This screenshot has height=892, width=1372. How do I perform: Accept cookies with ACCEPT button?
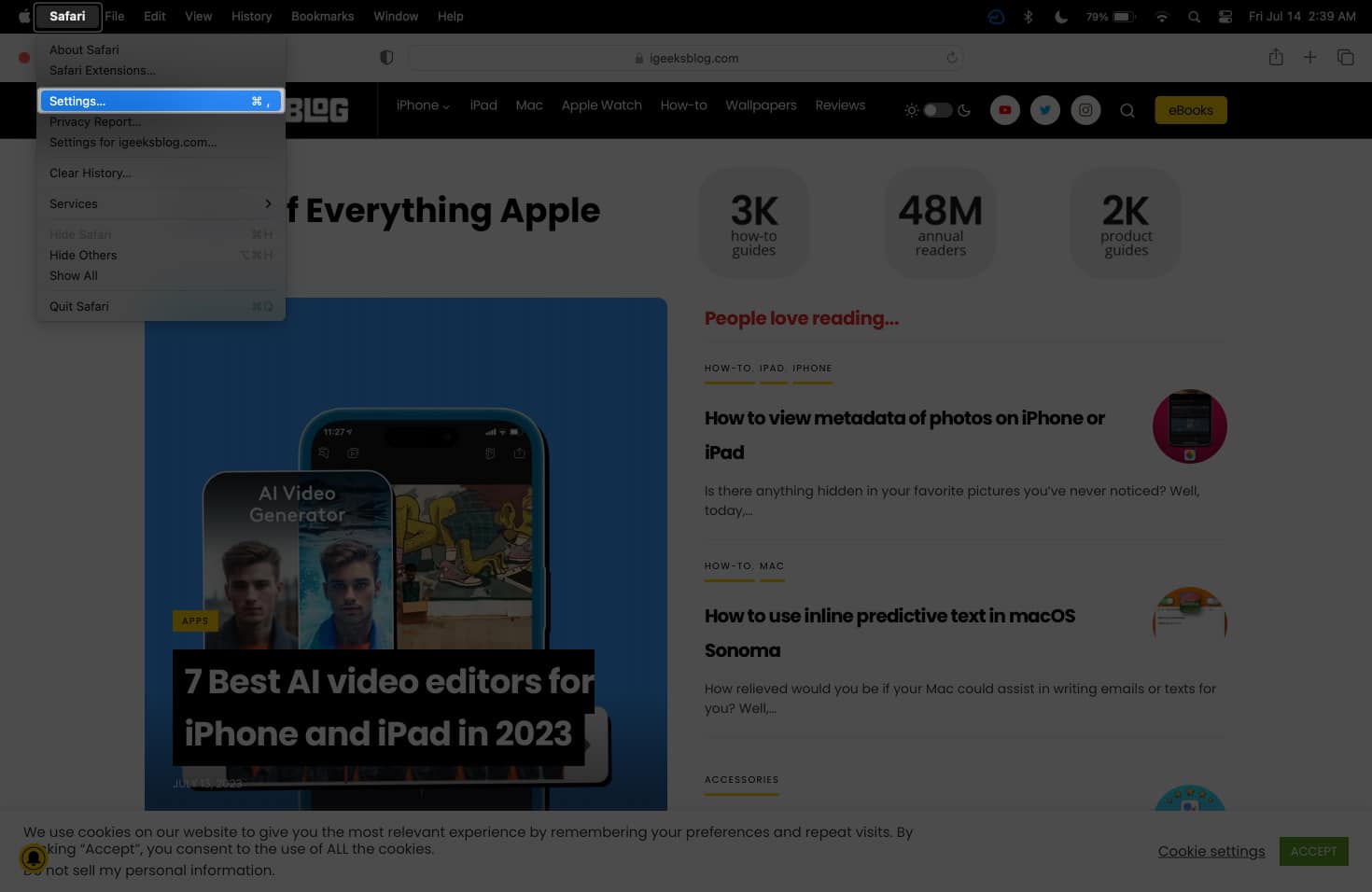[1313, 851]
